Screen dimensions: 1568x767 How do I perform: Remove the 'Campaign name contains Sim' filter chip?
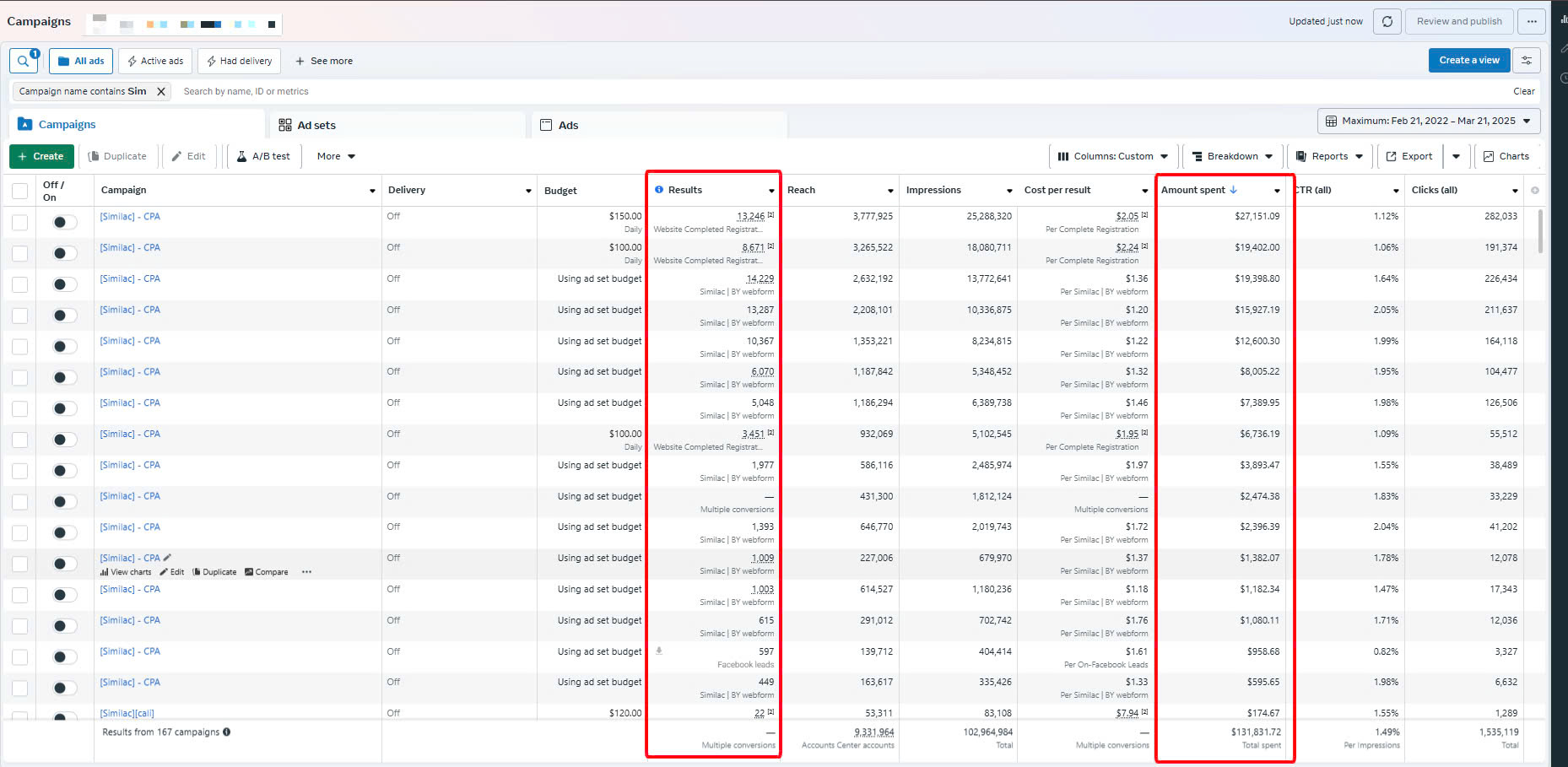[x=161, y=91]
